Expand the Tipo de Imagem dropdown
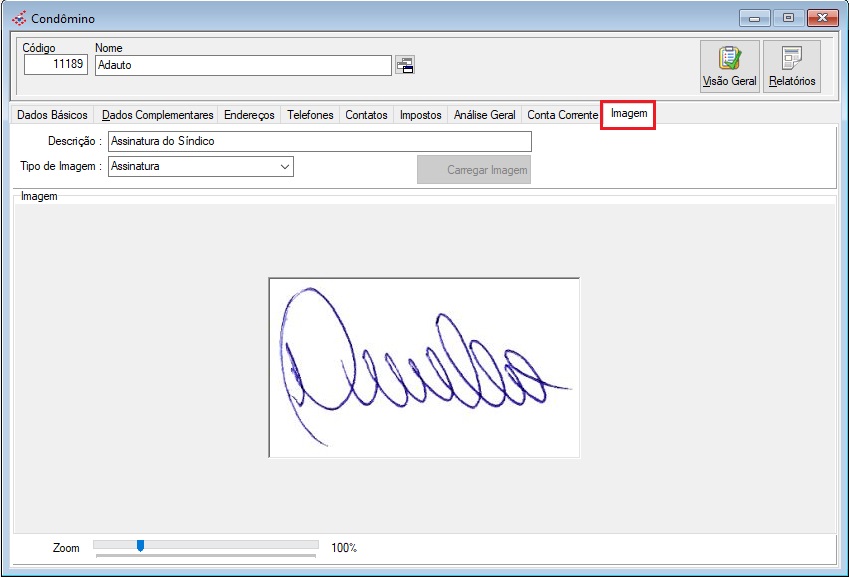This screenshot has width=850, height=578. tap(284, 167)
